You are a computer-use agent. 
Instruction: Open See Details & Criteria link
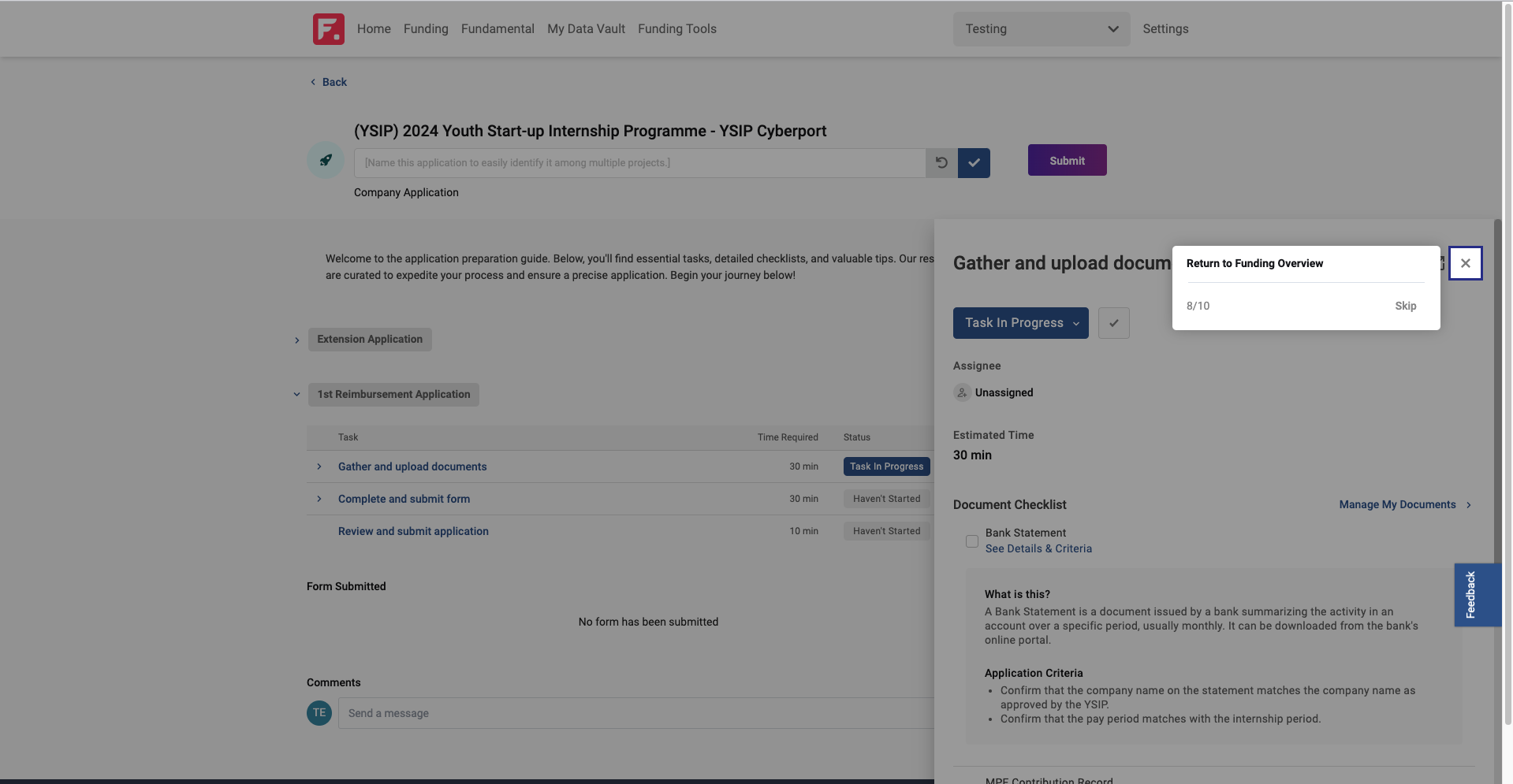1038,548
